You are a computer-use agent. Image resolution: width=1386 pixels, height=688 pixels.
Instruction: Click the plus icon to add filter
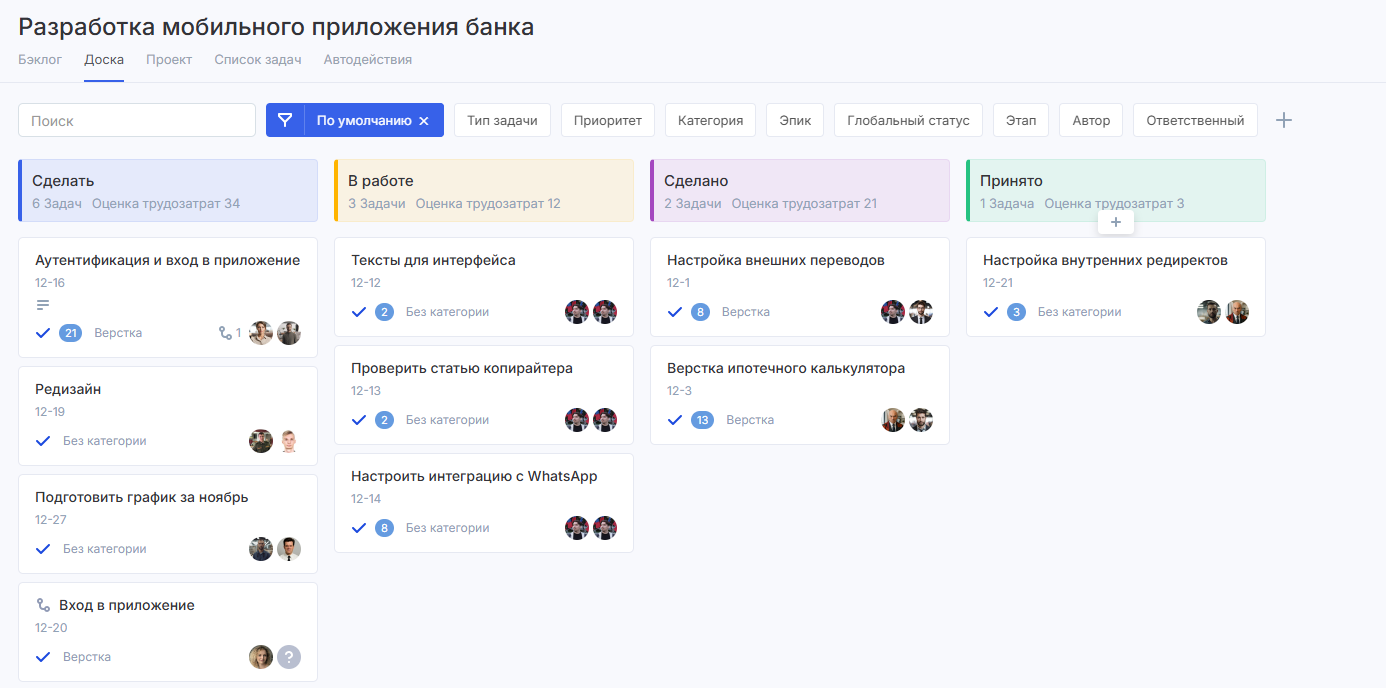point(1284,120)
